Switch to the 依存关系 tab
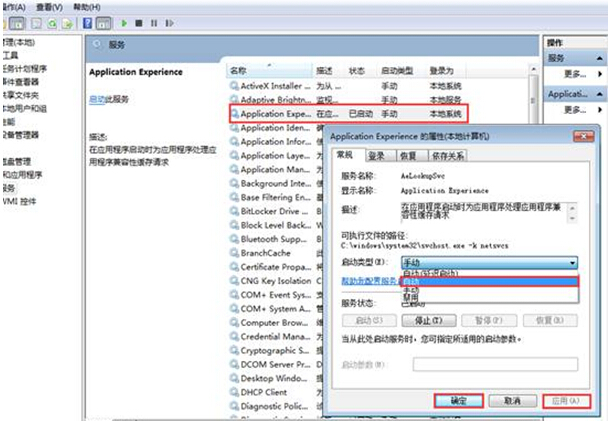Image resolution: width=609 pixels, height=421 pixels. pyautogui.click(x=446, y=156)
